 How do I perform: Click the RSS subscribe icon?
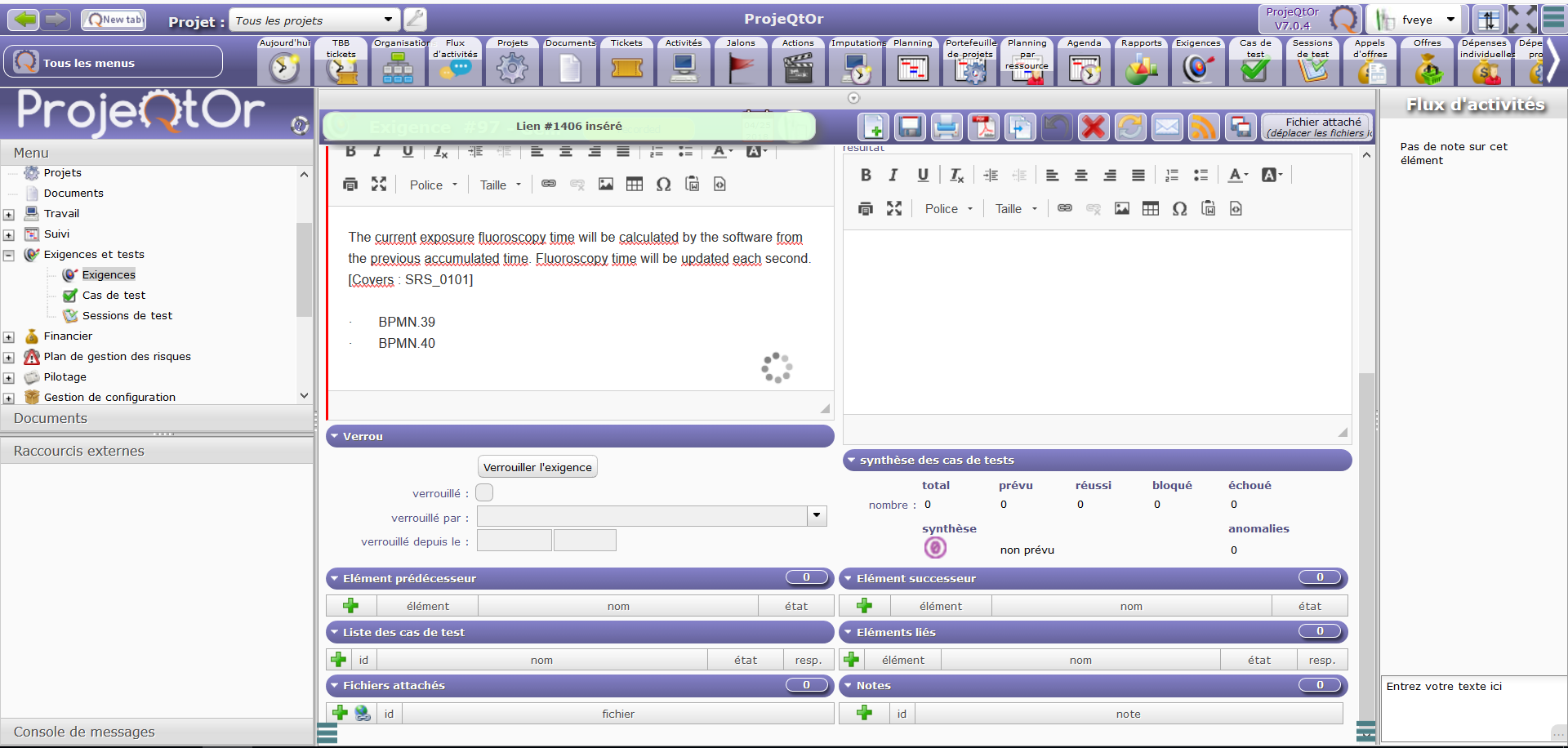[1204, 127]
